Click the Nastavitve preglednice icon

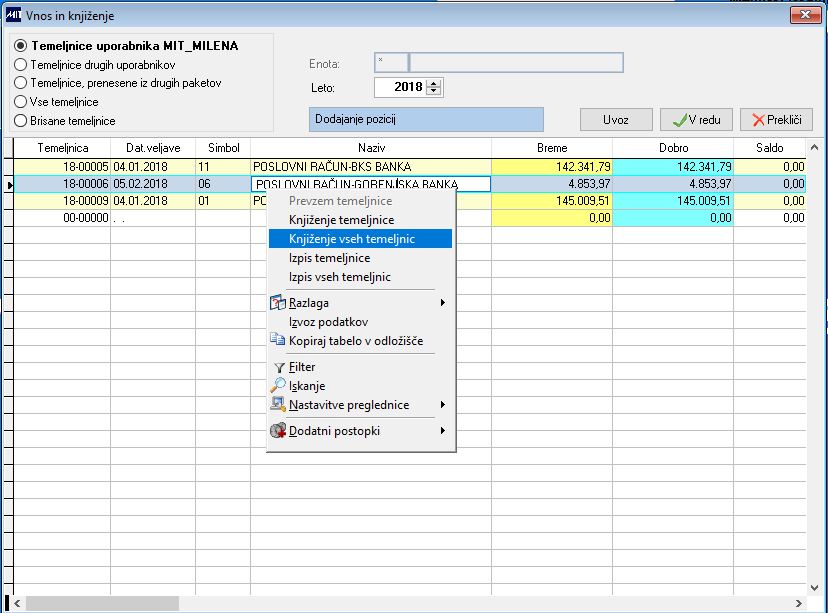pyautogui.click(x=278, y=404)
